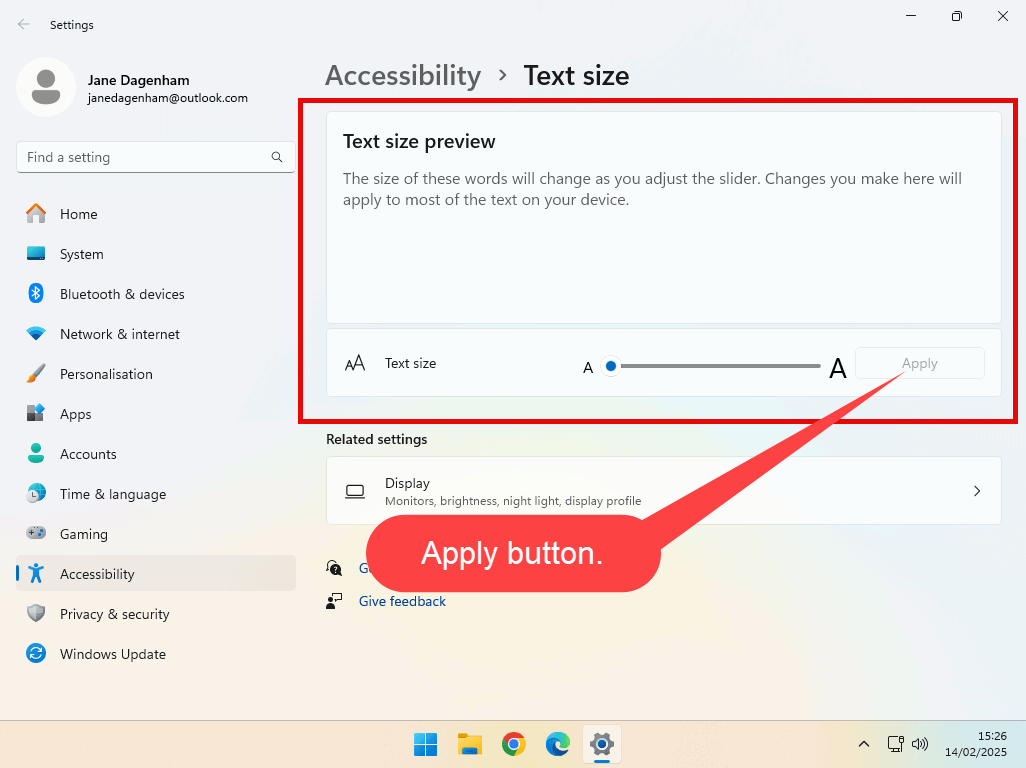Go back using the navigation arrow
1026x768 pixels.
click(x=22, y=24)
